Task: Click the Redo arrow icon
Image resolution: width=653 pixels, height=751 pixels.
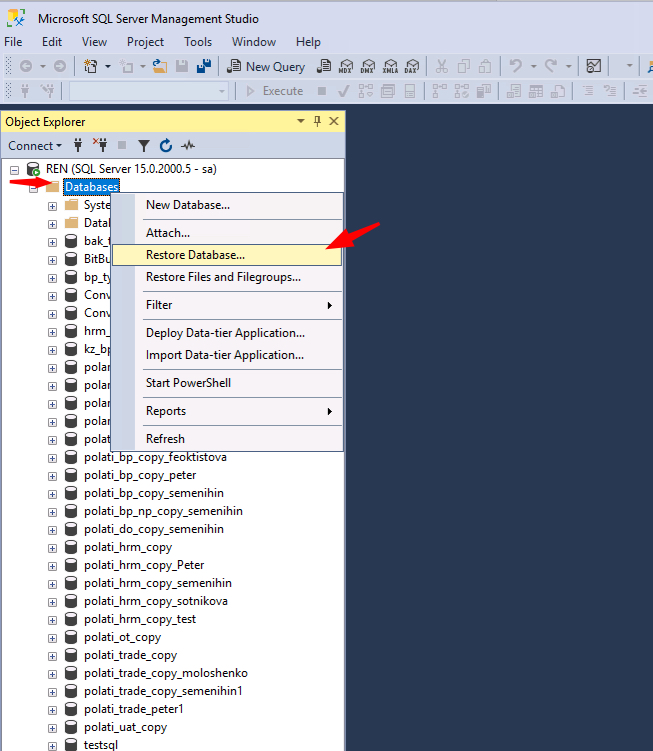Action: click(550, 66)
